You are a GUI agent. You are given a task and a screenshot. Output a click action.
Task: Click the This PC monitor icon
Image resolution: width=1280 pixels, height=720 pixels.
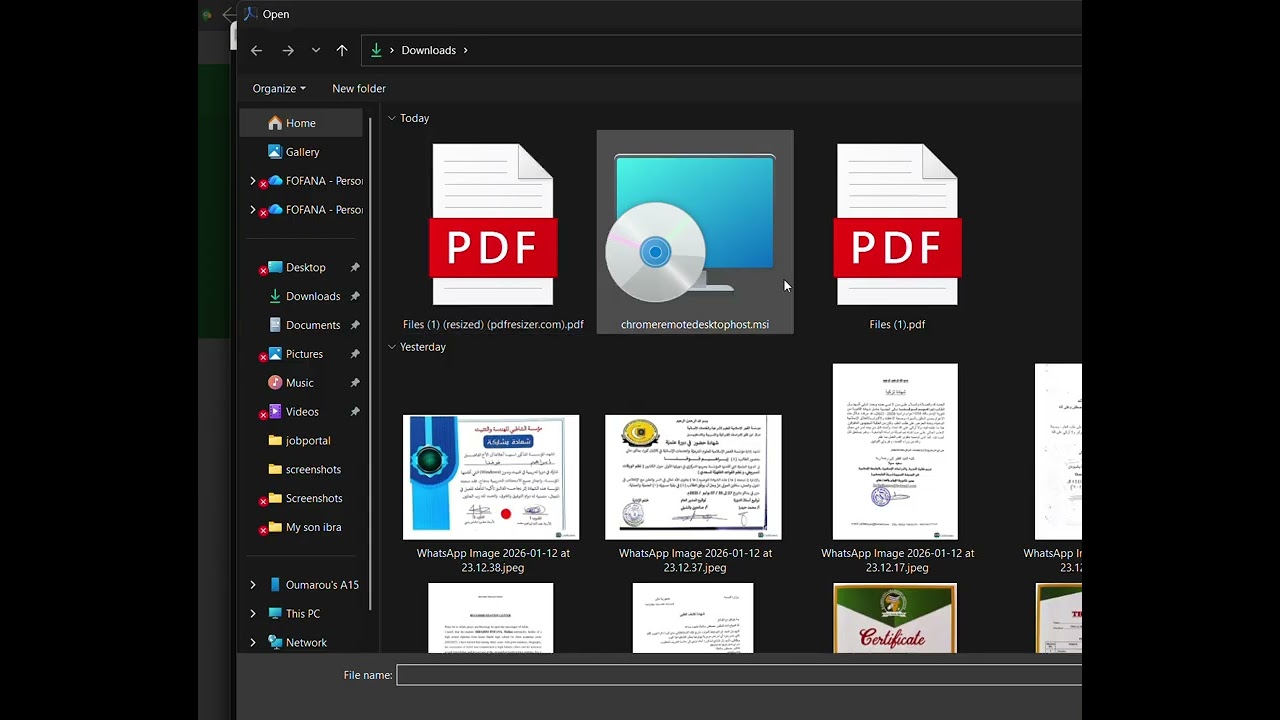[x=275, y=614]
